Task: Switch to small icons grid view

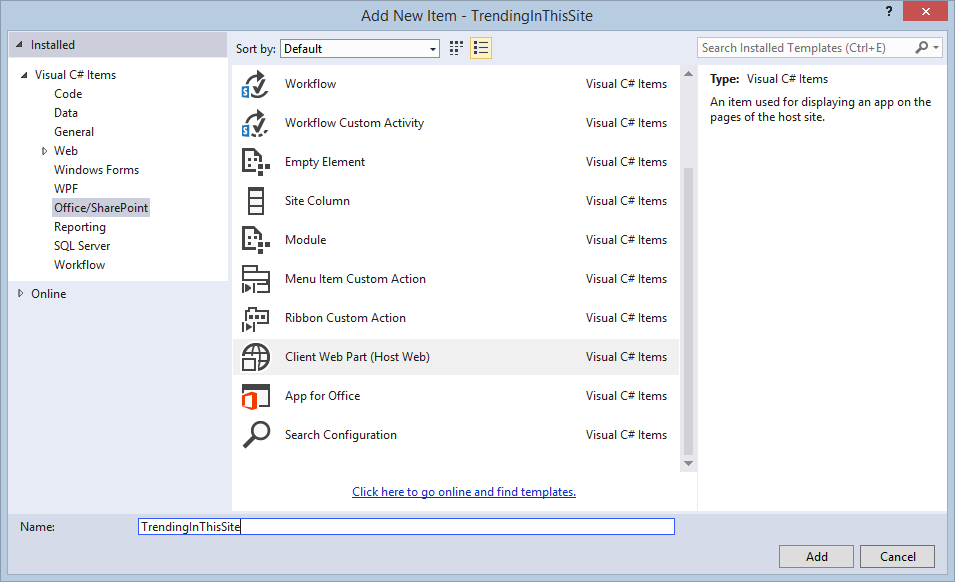Action: pyautogui.click(x=456, y=48)
